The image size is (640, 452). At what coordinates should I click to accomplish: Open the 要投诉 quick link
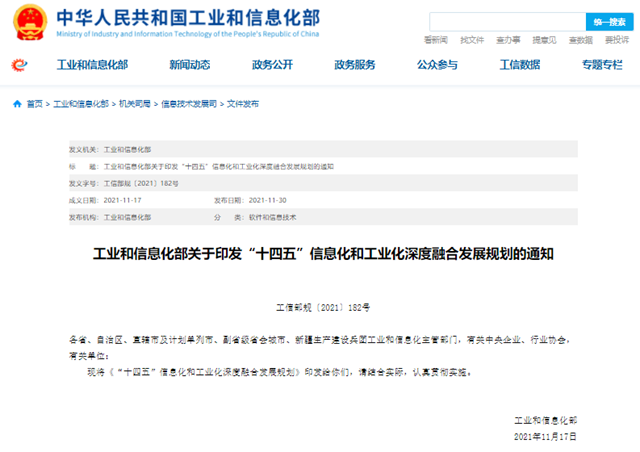tap(617, 40)
